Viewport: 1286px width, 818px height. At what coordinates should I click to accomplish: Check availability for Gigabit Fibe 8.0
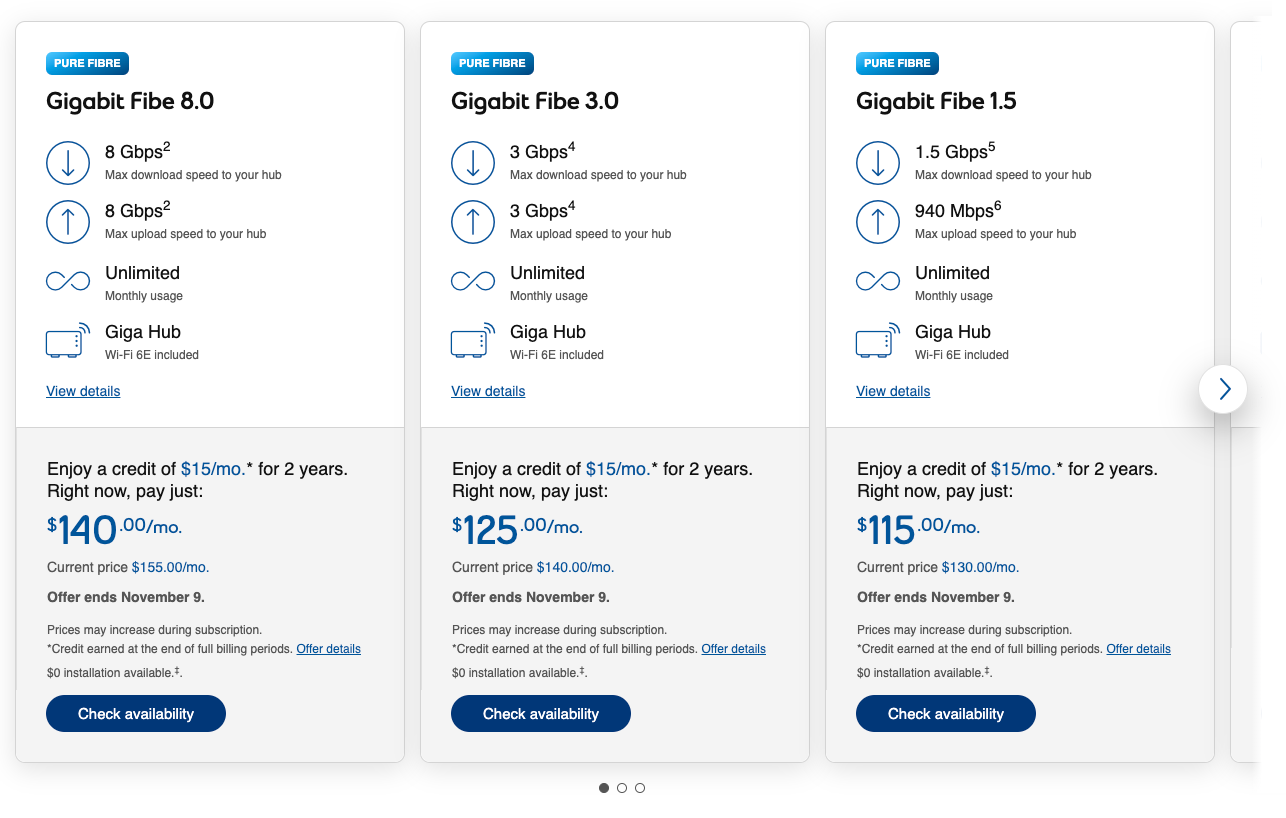click(136, 714)
